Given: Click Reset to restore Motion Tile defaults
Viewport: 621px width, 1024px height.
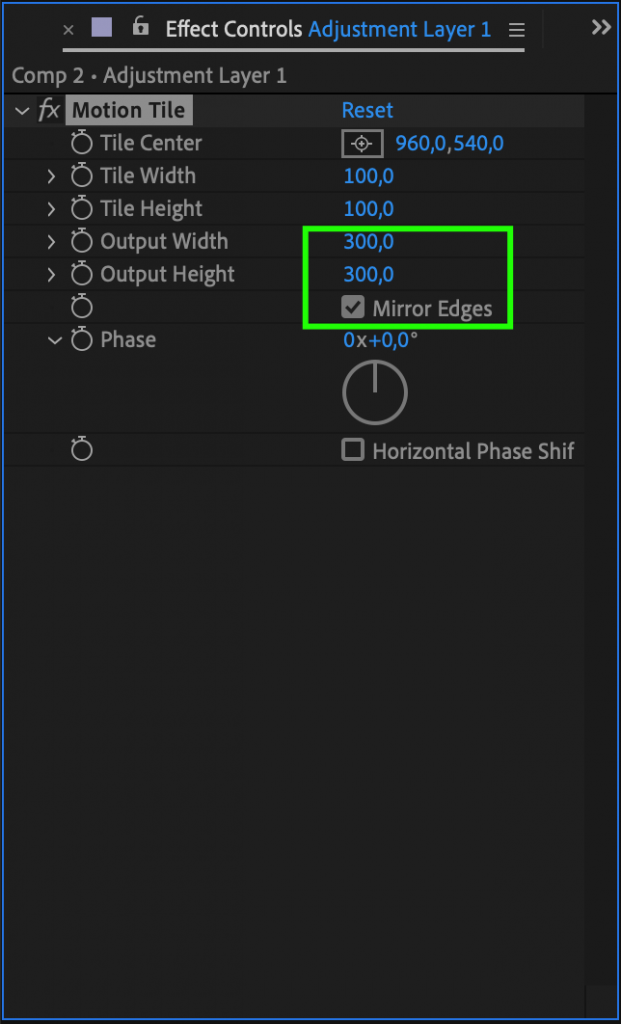Looking at the screenshot, I should [x=367, y=110].
